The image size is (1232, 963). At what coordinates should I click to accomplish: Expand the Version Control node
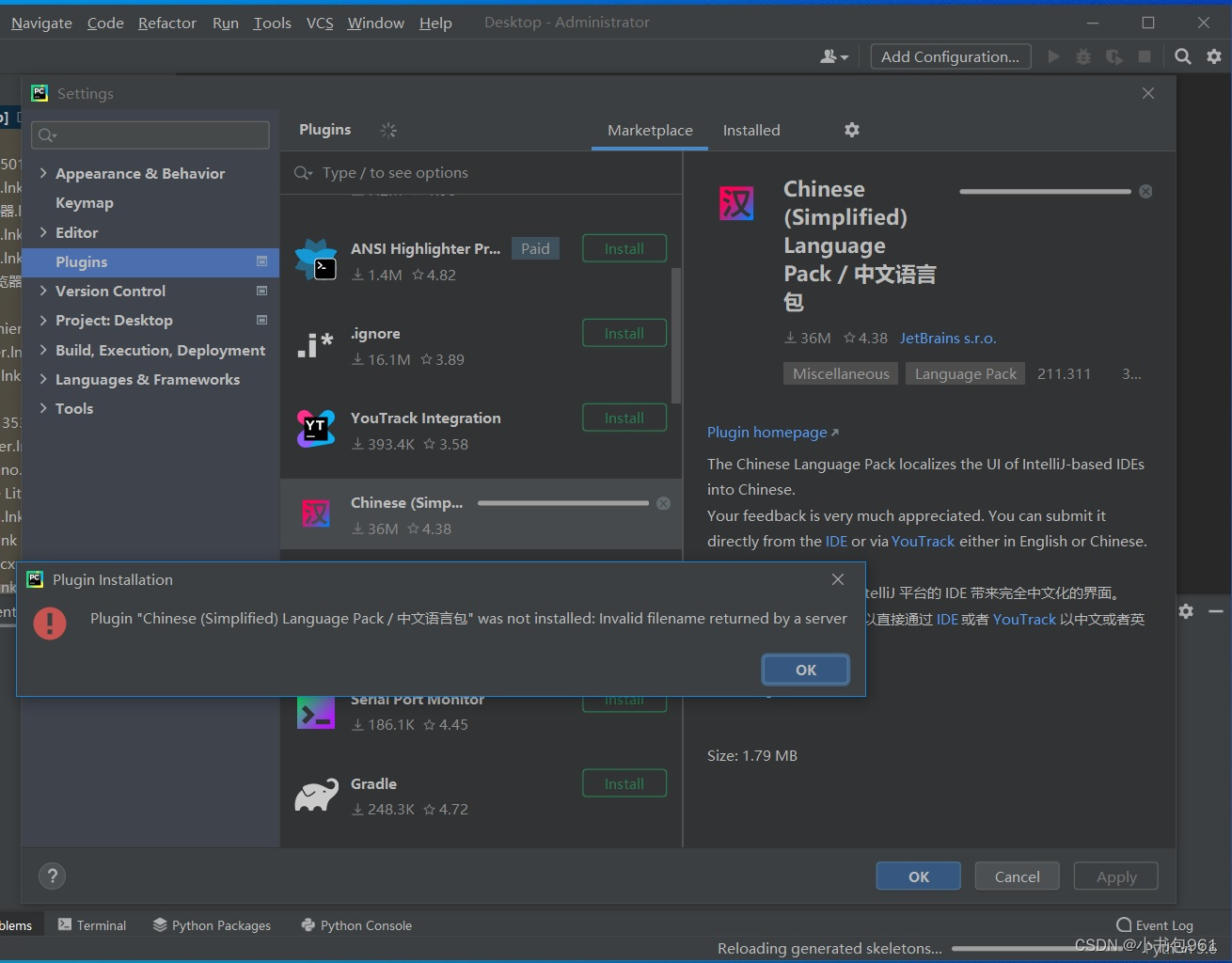(43, 291)
